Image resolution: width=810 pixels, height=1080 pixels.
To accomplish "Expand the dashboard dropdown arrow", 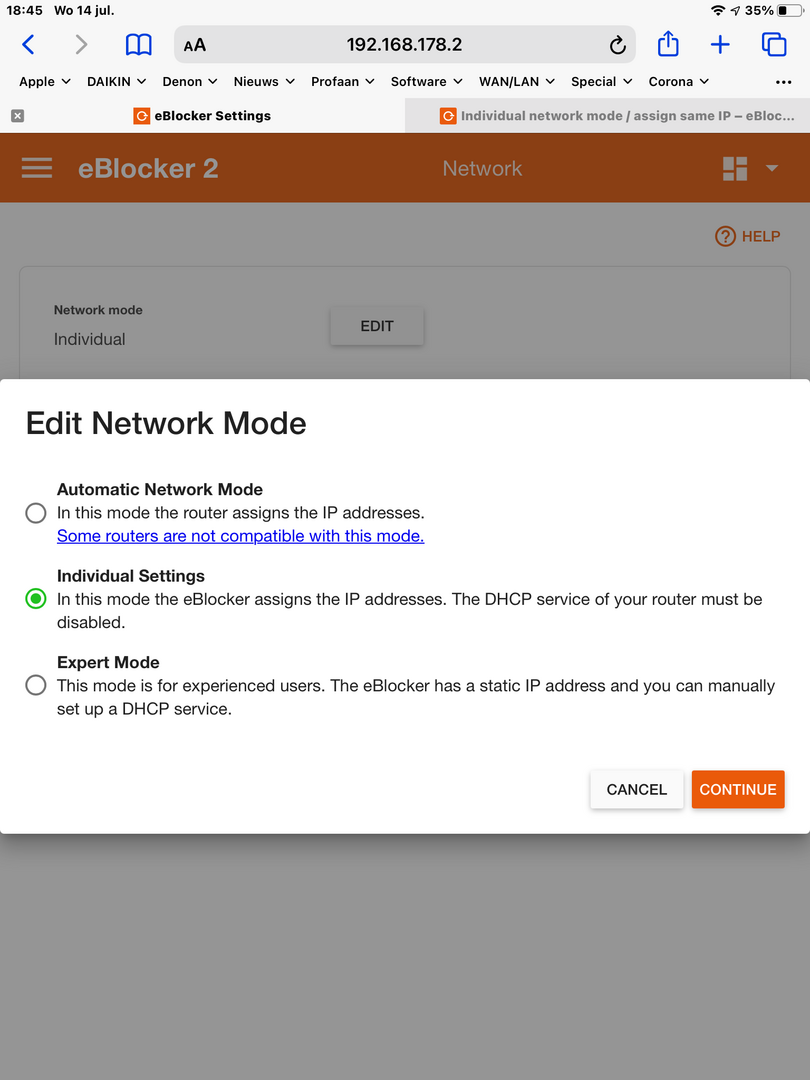I will (771, 168).
